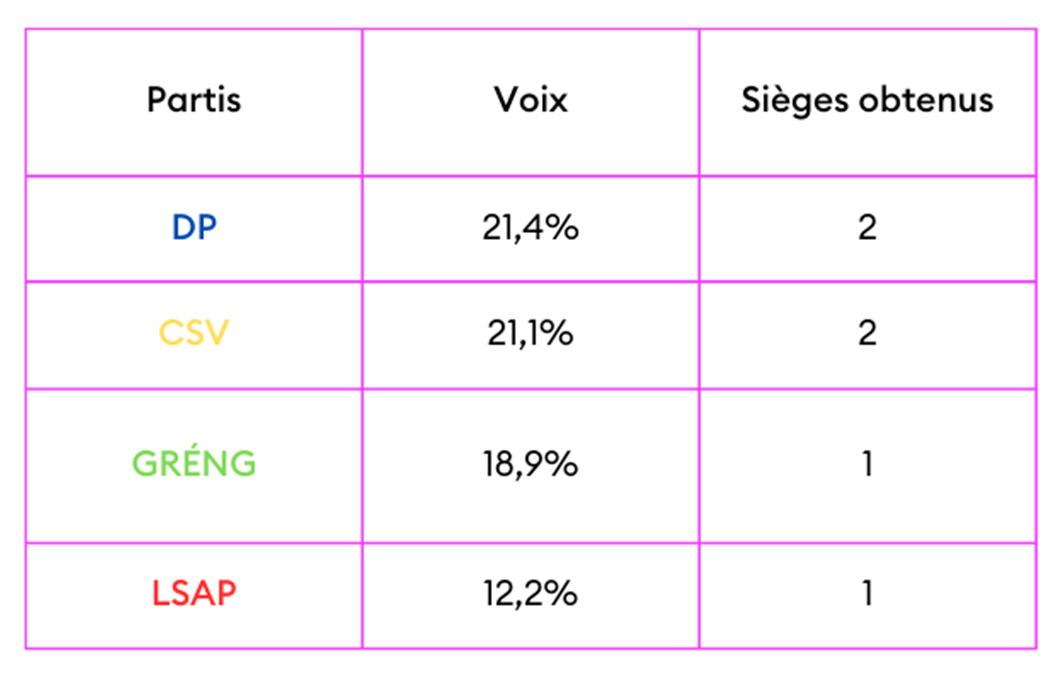Click the 21,1% vote share cell
1060x674 pixels.
(530, 333)
